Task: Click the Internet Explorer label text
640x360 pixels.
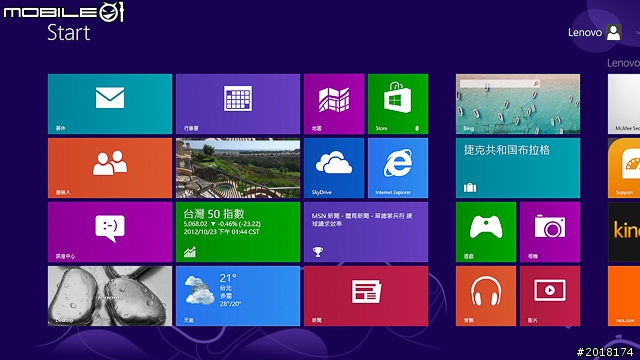Action: pos(393,192)
